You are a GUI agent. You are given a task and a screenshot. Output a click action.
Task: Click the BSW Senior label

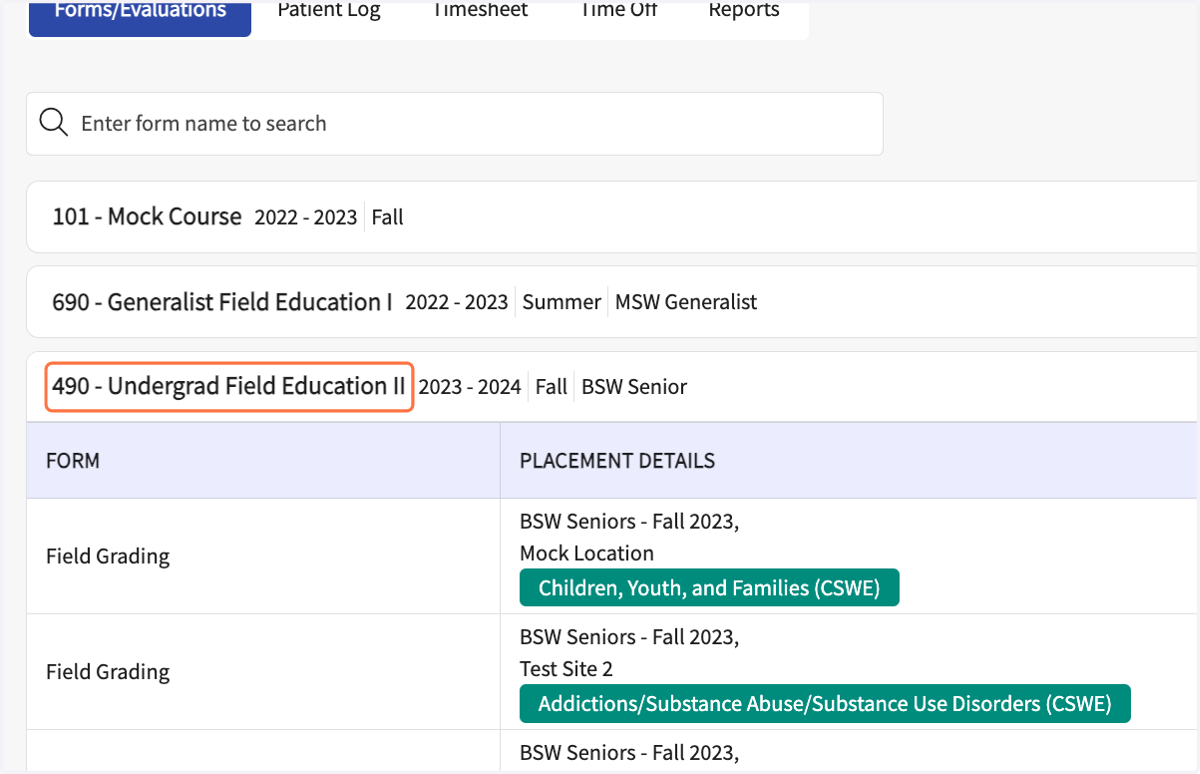(634, 387)
